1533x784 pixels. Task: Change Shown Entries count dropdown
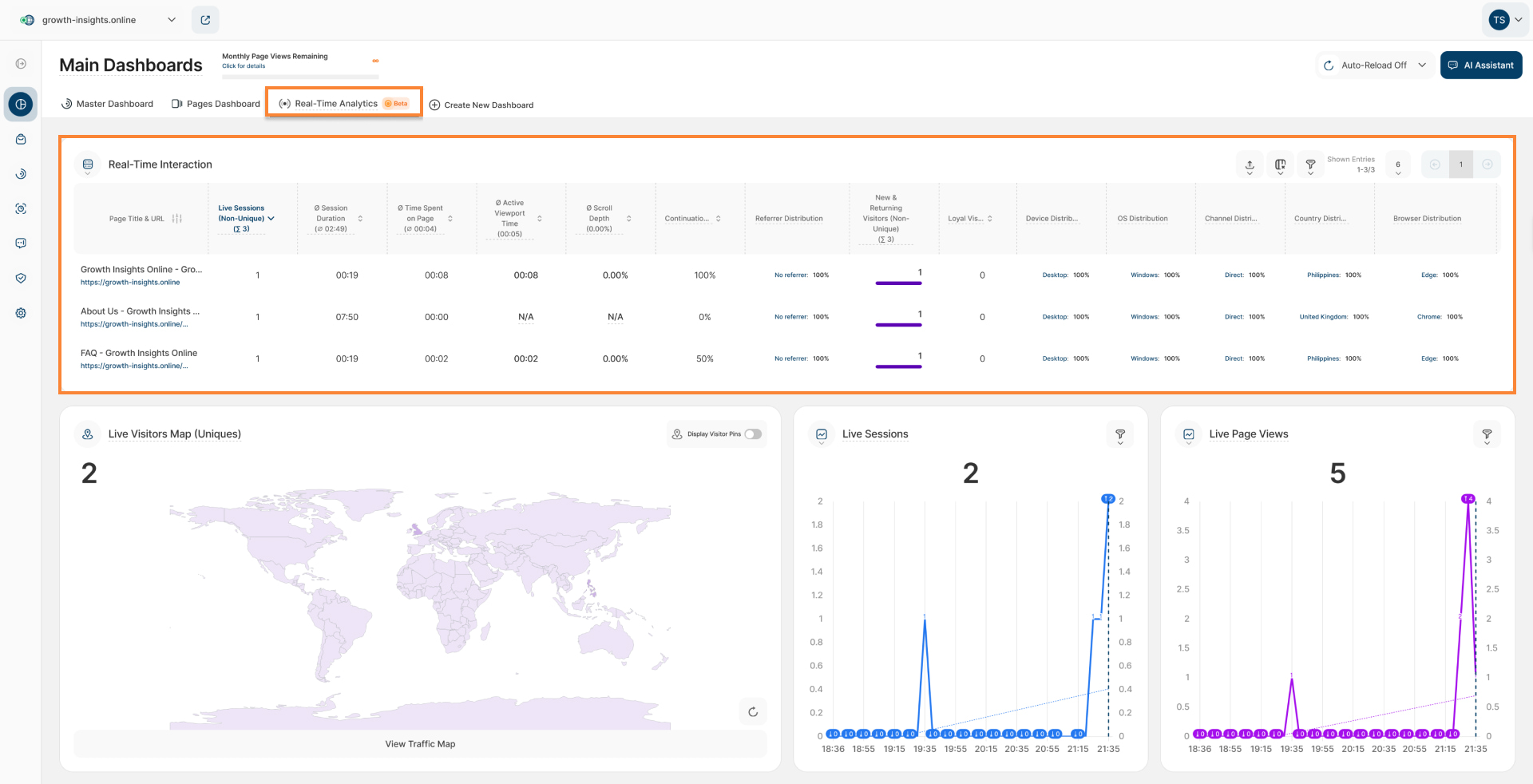coord(1397,164)
